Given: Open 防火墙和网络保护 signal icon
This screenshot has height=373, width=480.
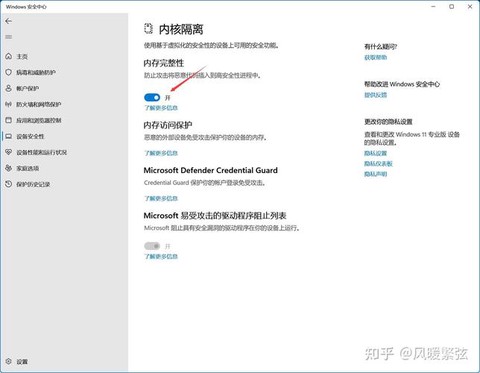Looking at the screenshot, I should click(x=9, y=104).
